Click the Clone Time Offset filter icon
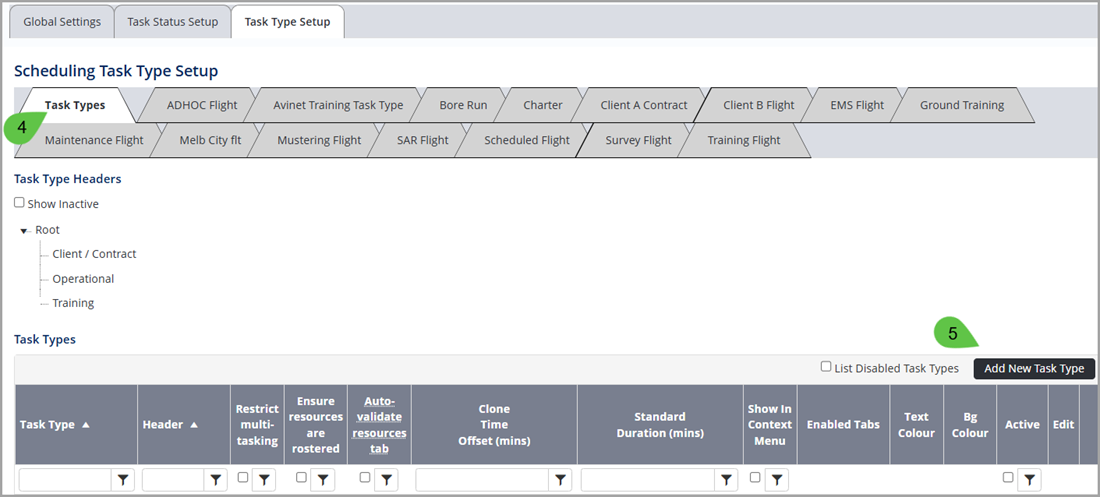 tap(561, 481)
